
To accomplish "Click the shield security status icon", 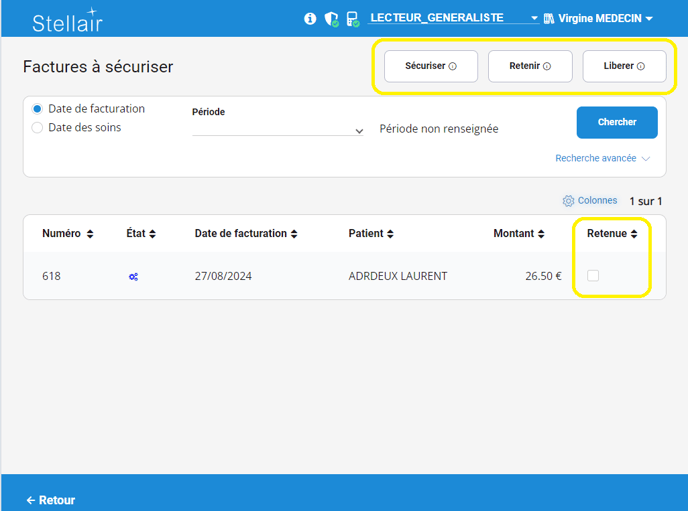I will (x=331, y=19).
